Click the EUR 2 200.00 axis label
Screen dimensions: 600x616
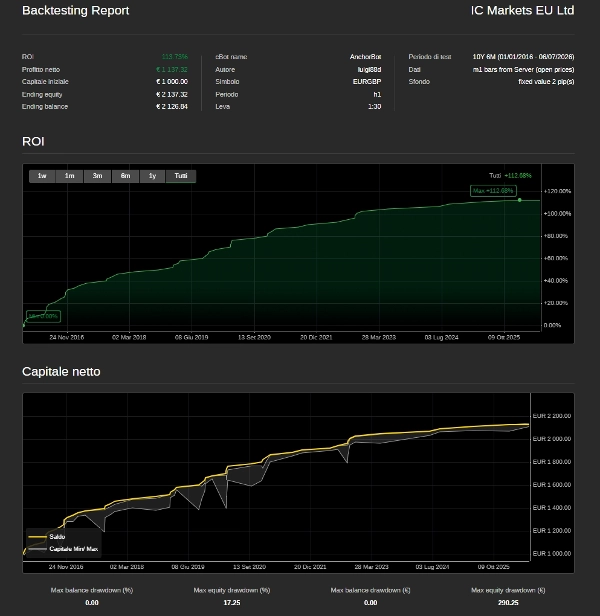552,416
